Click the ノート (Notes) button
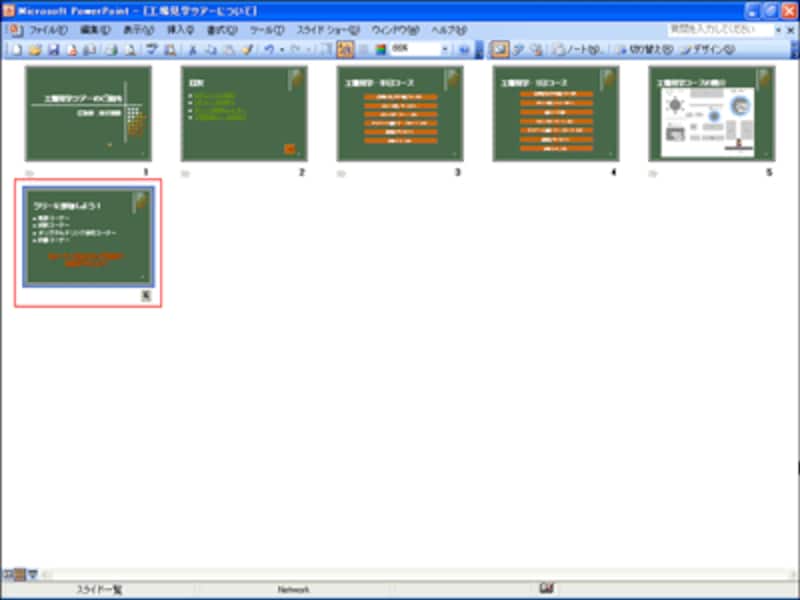Screen dimensions: 800x600 (579, 49)
